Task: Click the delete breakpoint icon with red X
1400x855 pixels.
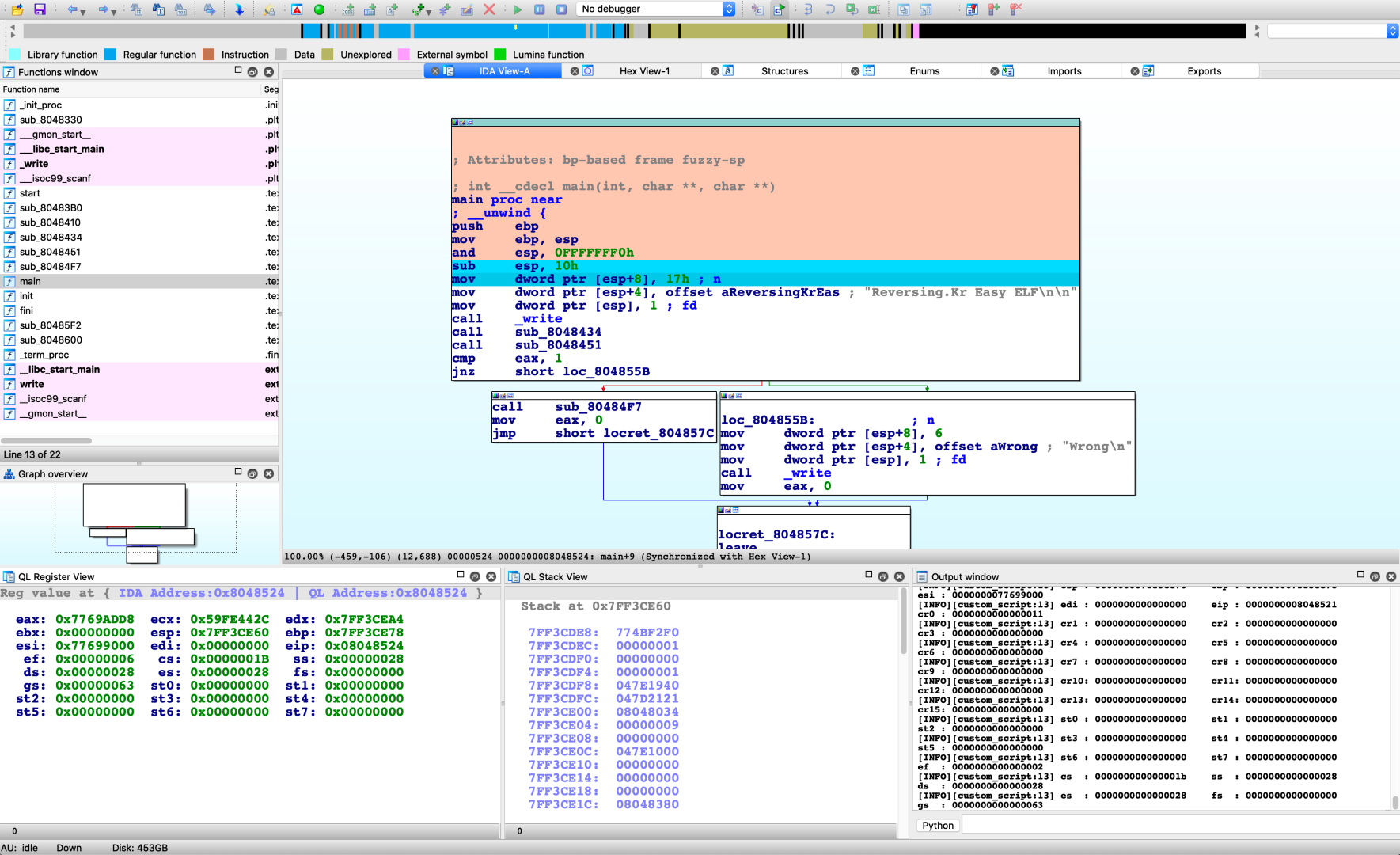Action: click(1015, 9)
